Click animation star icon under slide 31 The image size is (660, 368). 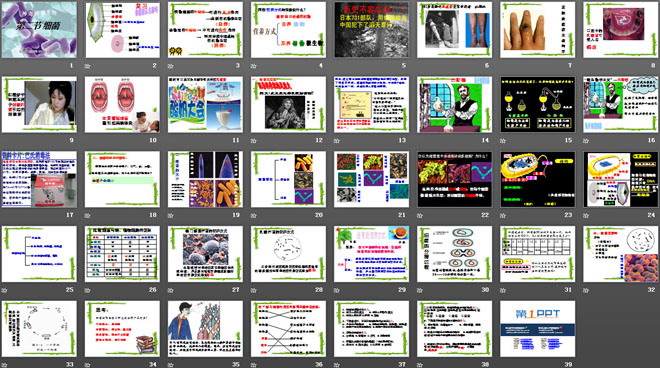click(503, 291)
